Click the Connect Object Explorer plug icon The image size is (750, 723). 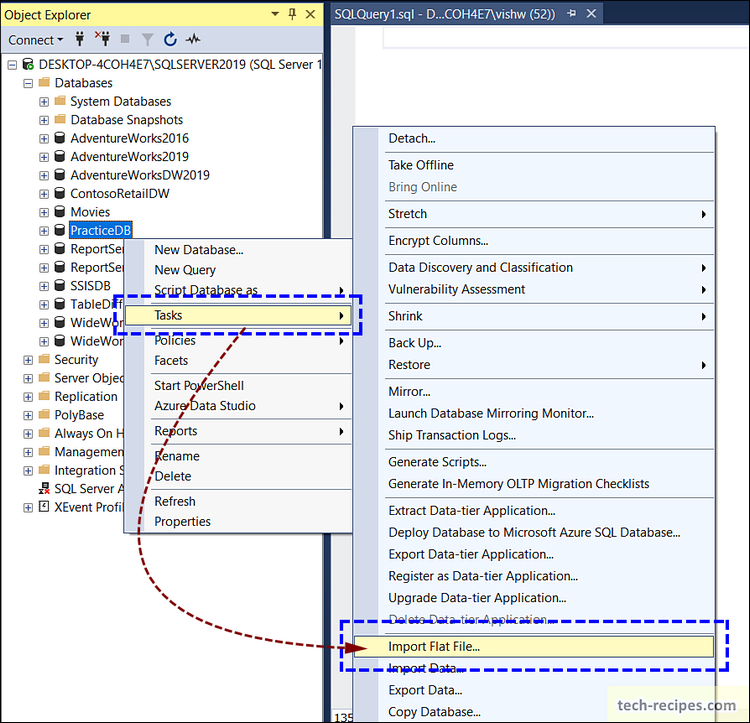(80, 40)
